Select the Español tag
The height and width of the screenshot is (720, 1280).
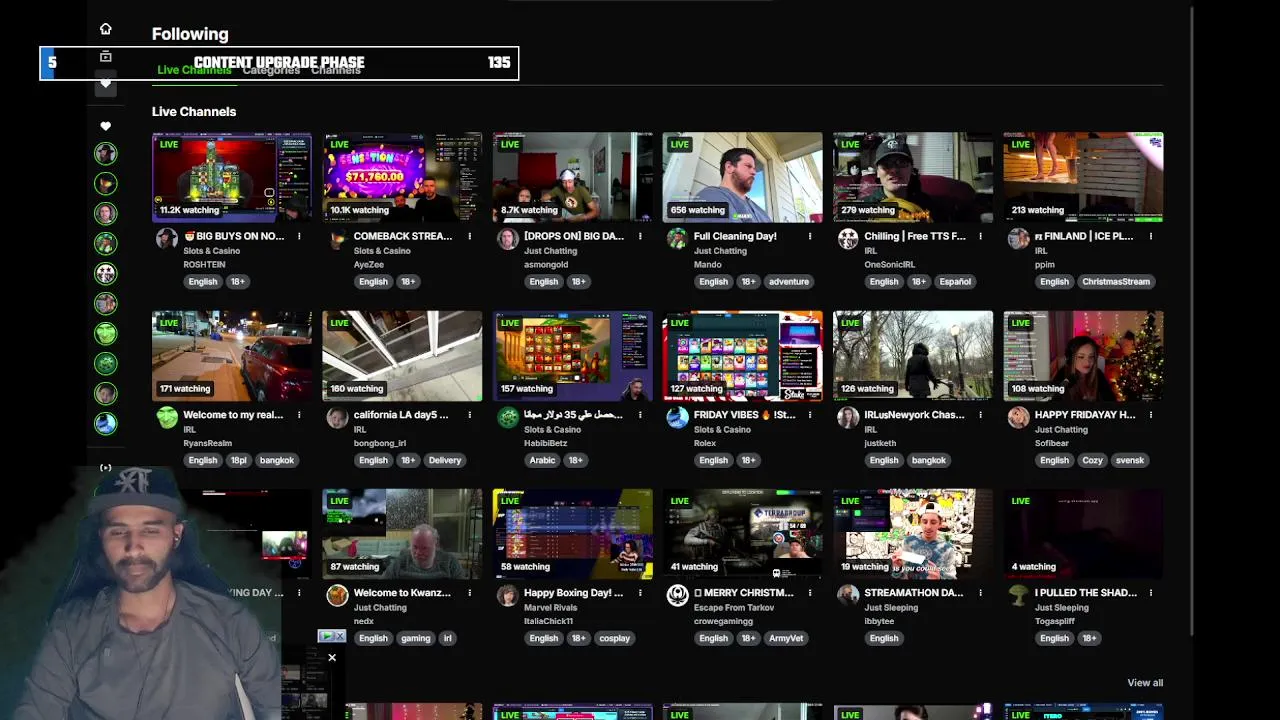click(x=955, y=282)
